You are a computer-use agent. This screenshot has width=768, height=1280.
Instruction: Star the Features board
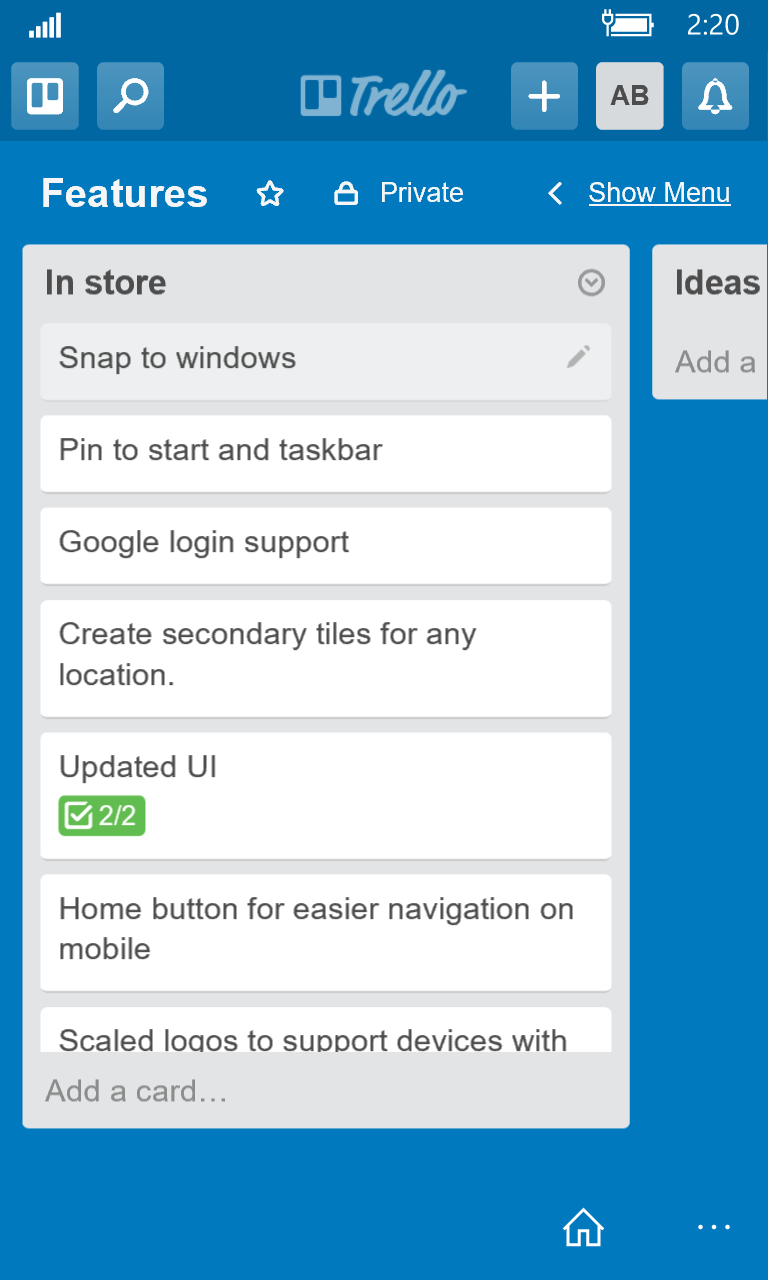click(270, 193)
